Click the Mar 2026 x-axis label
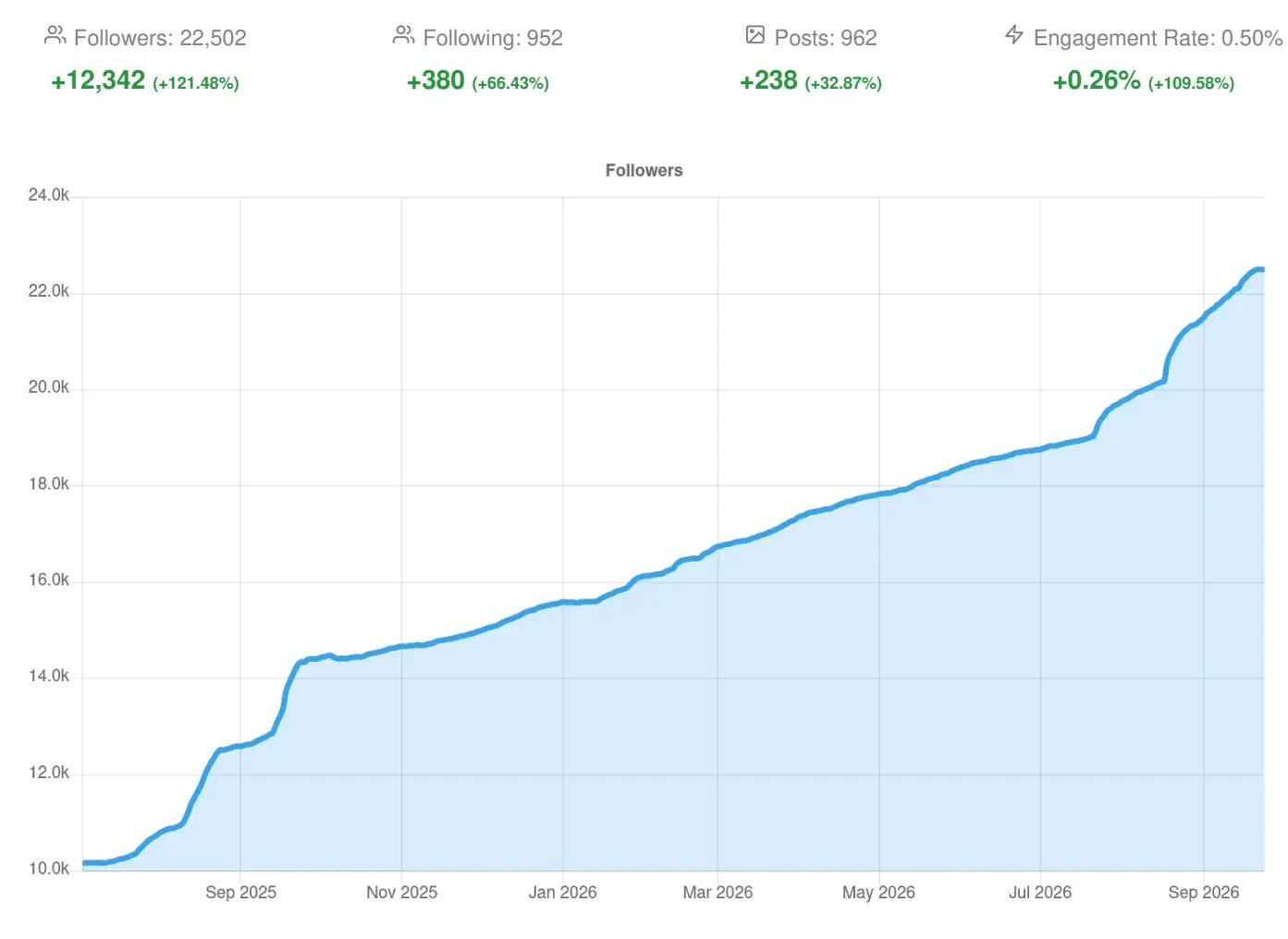 coord(718,893)
